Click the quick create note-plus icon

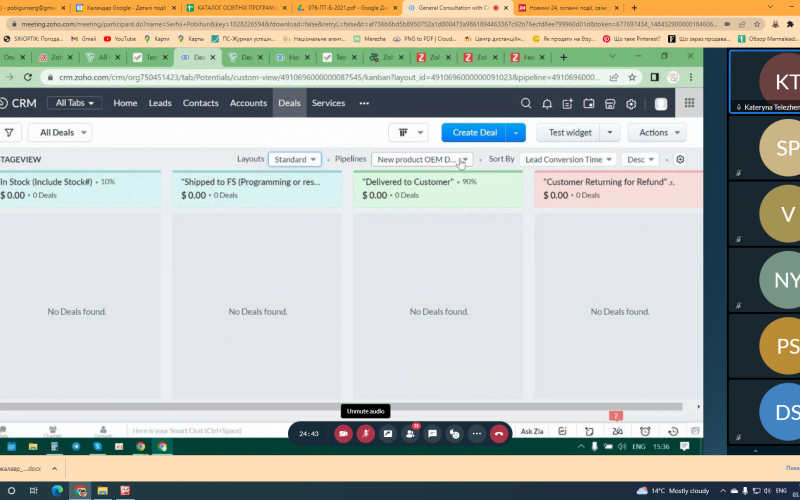point(567,104)
